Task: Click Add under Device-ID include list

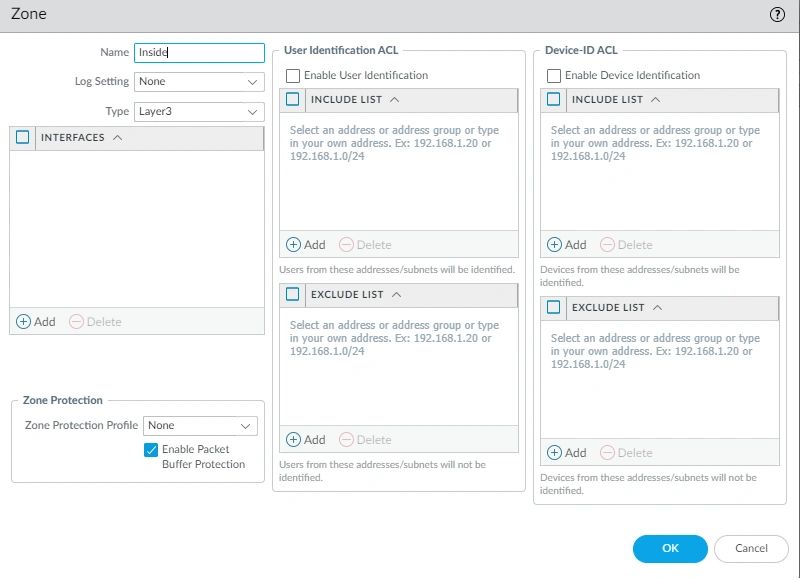Action: [x=555, y=245]
